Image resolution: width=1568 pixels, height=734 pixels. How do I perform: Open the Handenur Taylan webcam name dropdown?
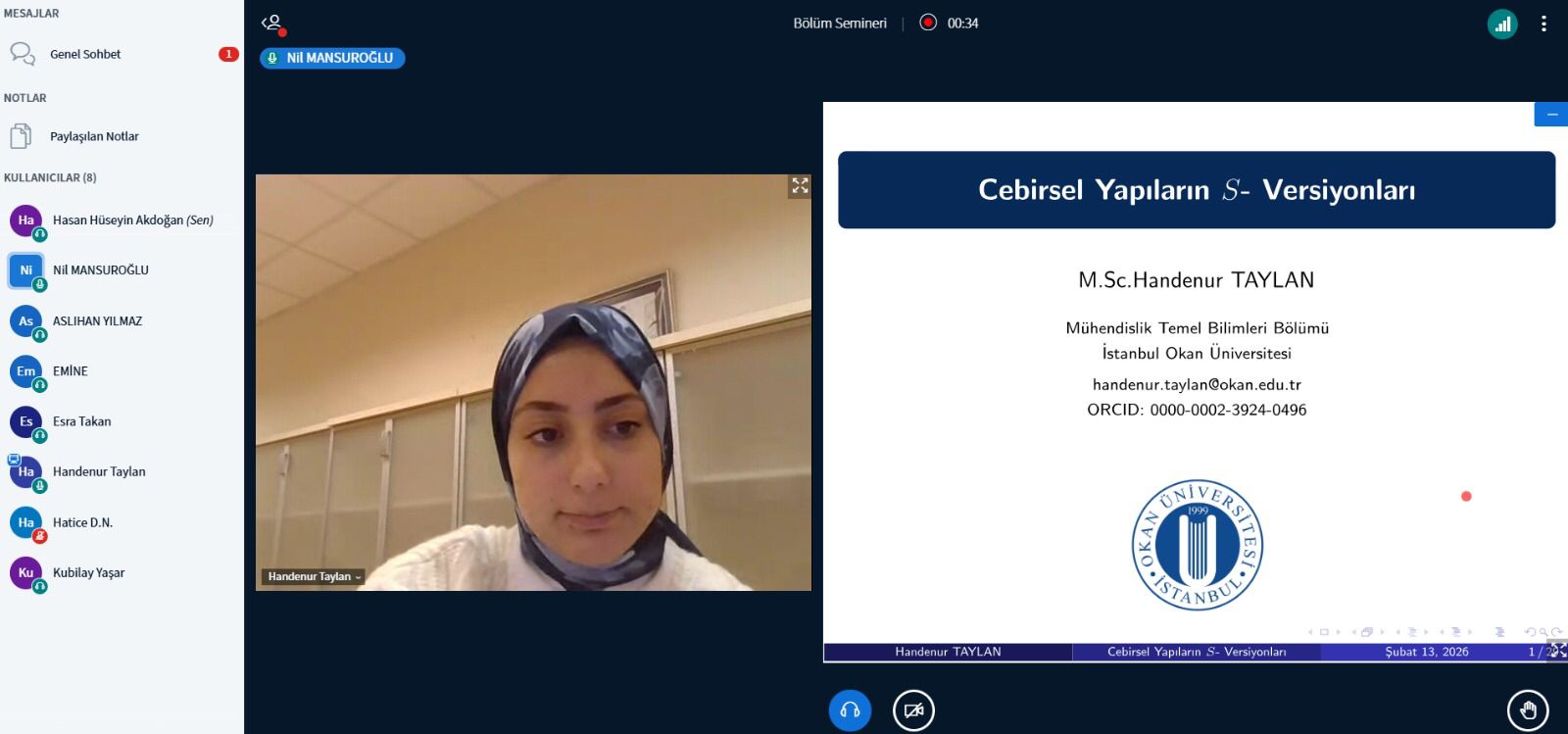[314, 576]
